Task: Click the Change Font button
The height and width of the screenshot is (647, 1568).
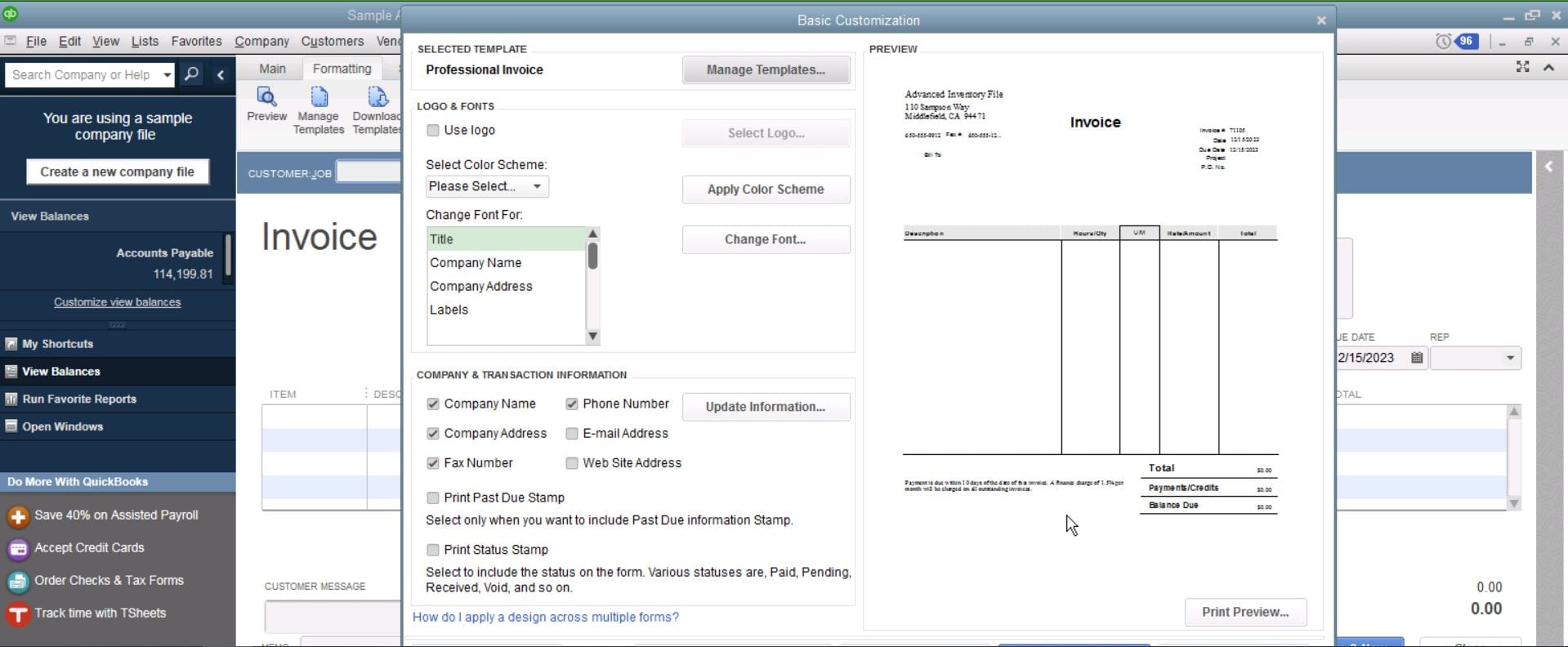Action: click(x=765, y=239)
